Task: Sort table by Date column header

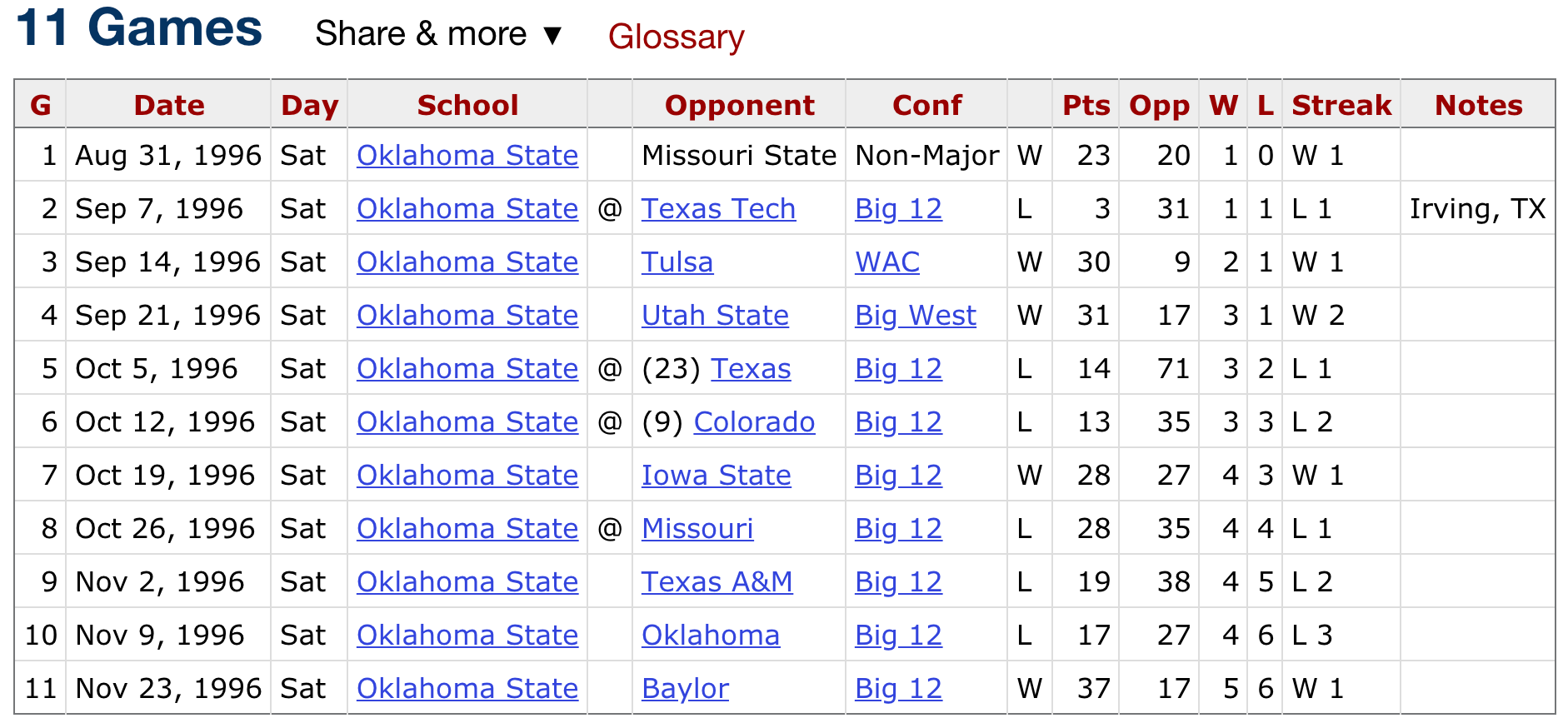Action: pos(169,105)
